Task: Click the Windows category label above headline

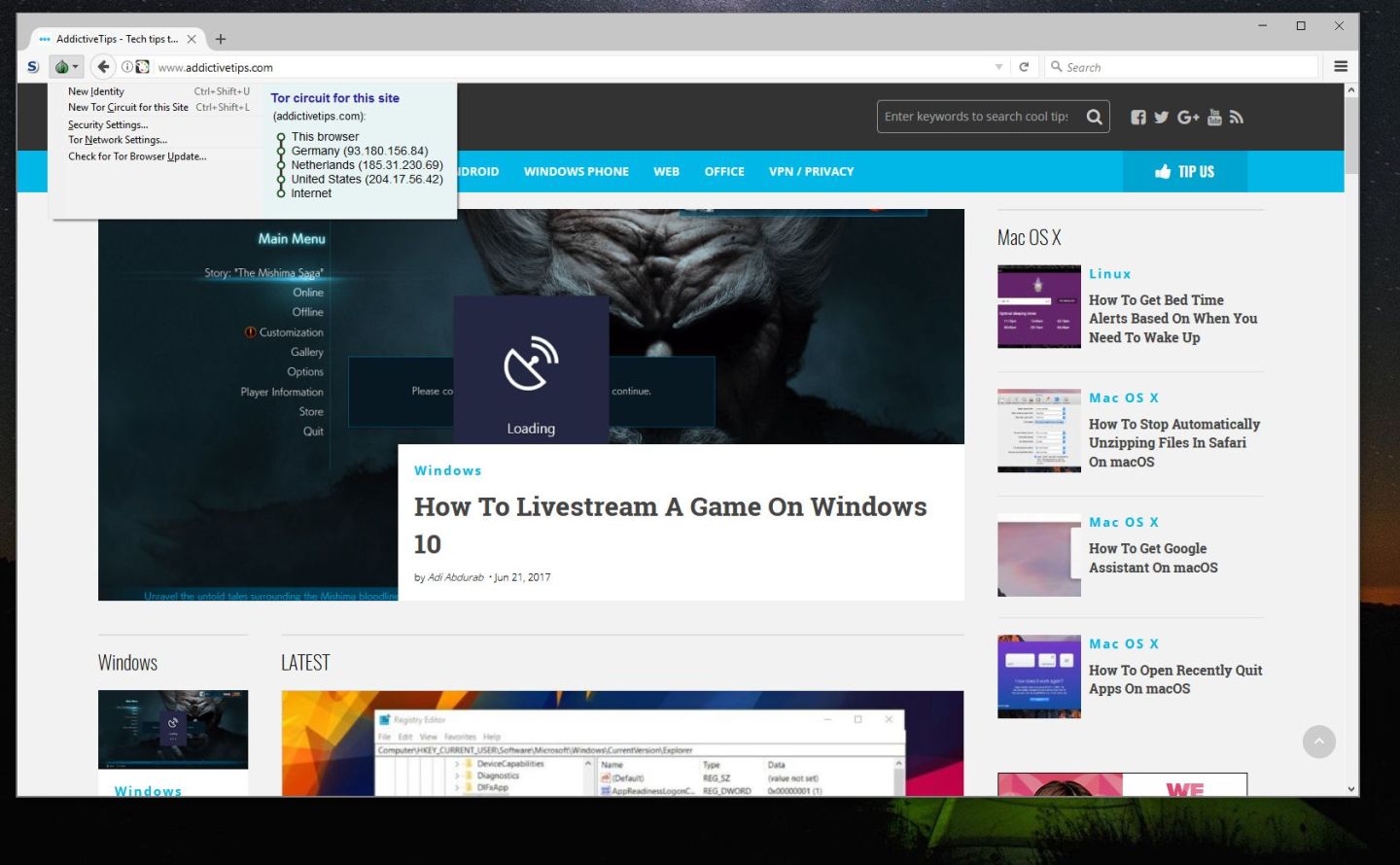Action: (448, 470)
